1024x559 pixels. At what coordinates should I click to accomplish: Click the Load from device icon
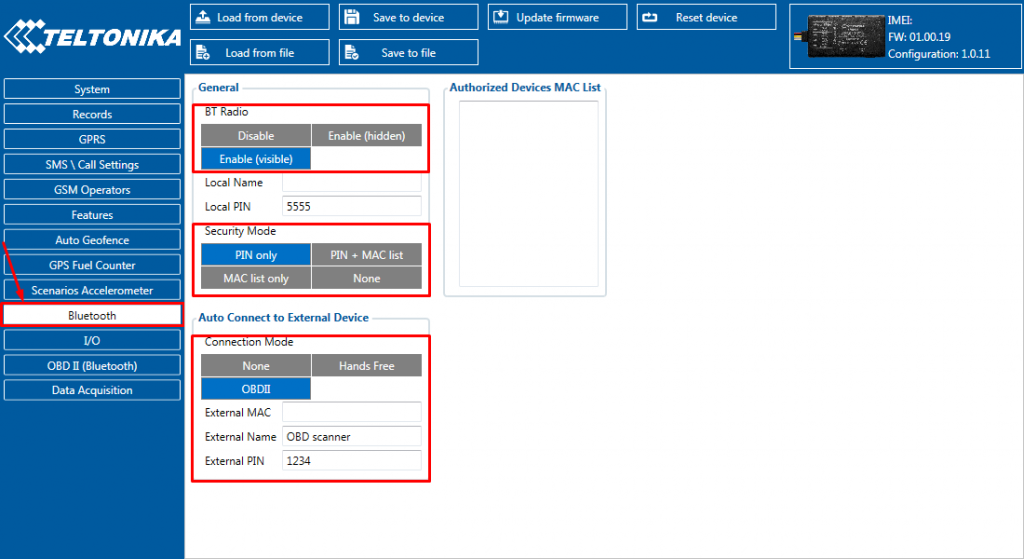pyautogui.click(x=203, y=17)
